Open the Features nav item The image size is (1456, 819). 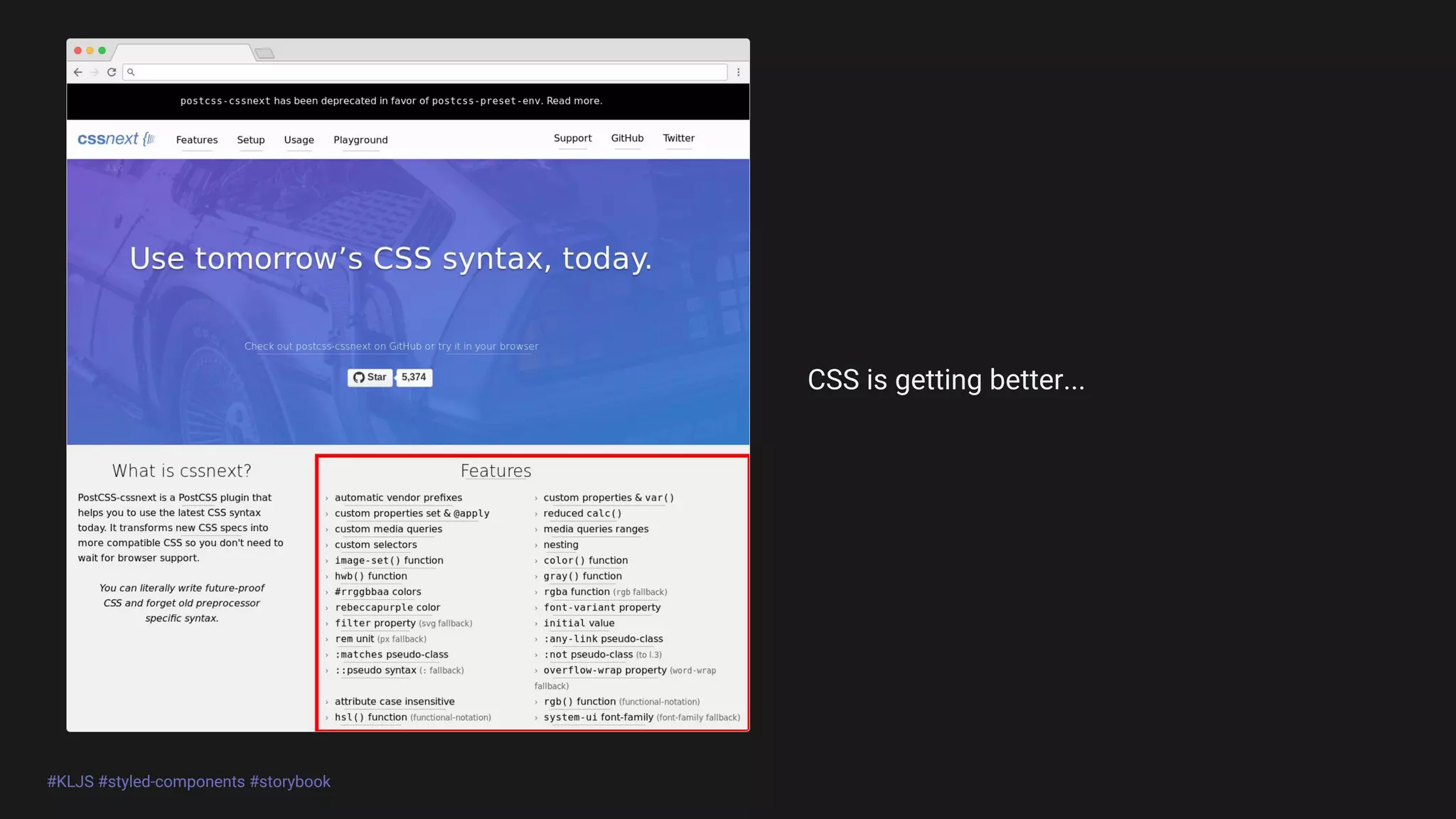[x=197, y=140]
